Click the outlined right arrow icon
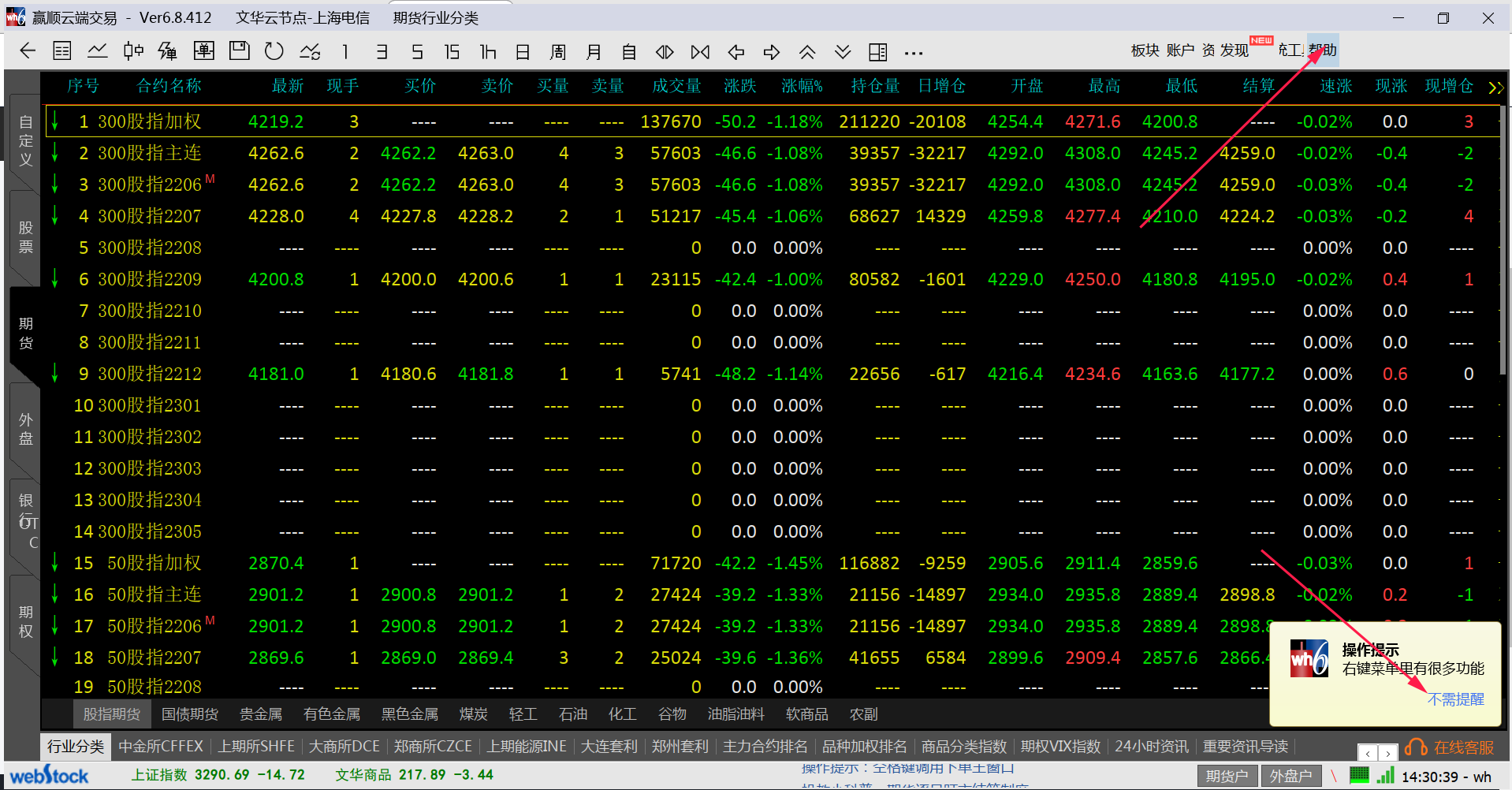Viewport: 1512px width, 790px height. tap(772, 52)
